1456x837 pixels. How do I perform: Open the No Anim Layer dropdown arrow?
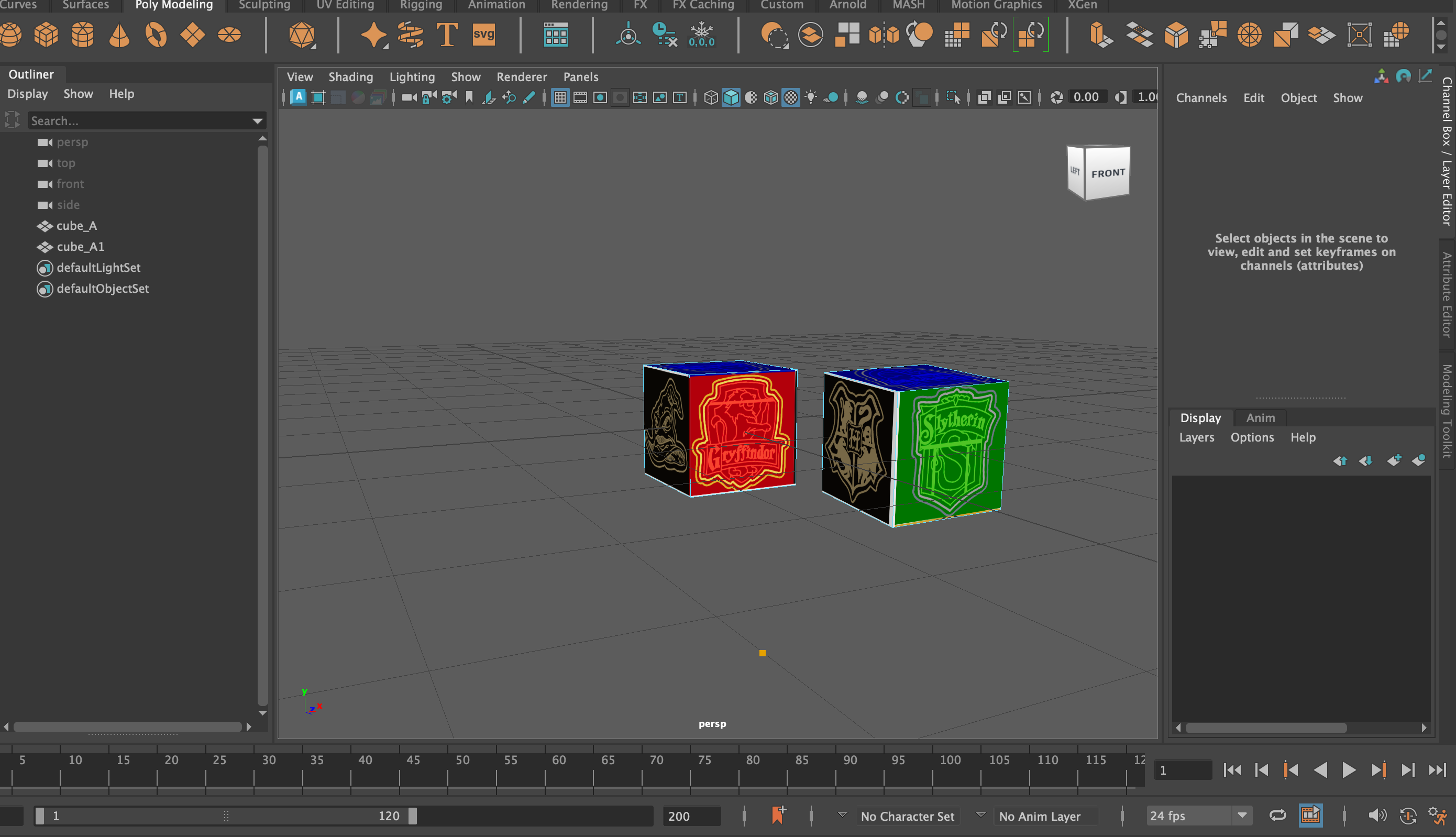[x=980, y=814]
